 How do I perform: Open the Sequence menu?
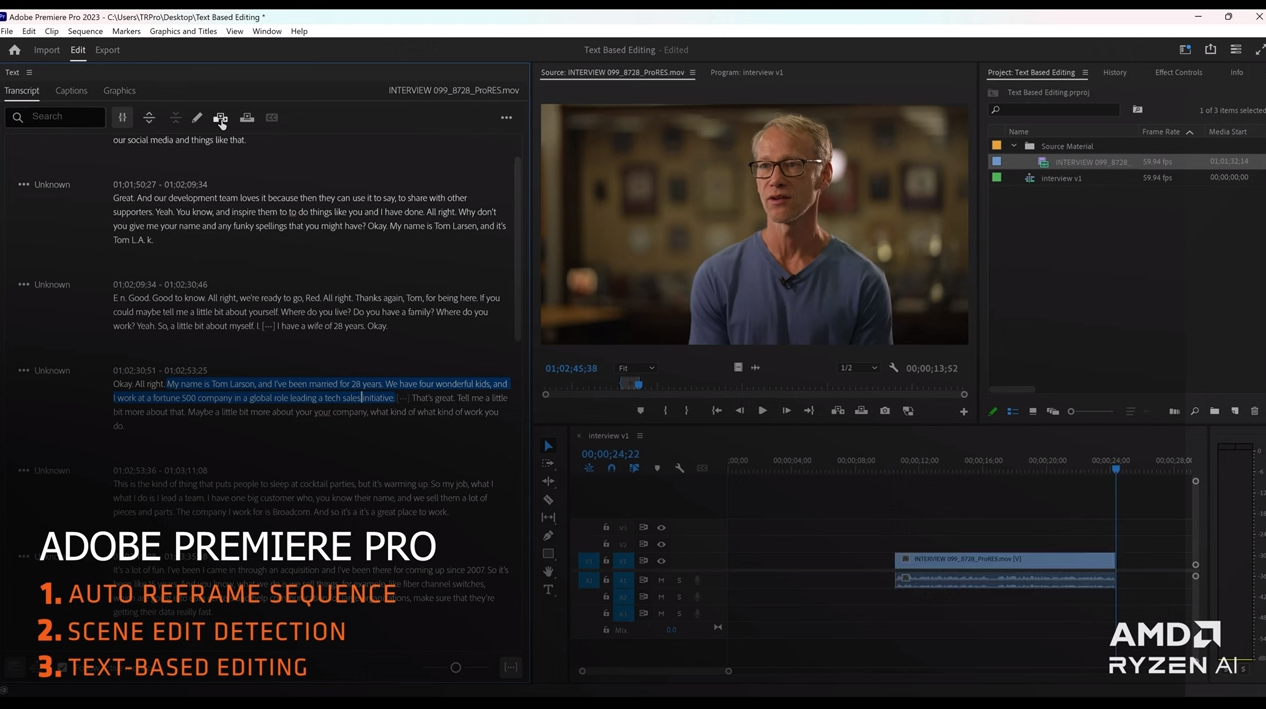(85, 31)
